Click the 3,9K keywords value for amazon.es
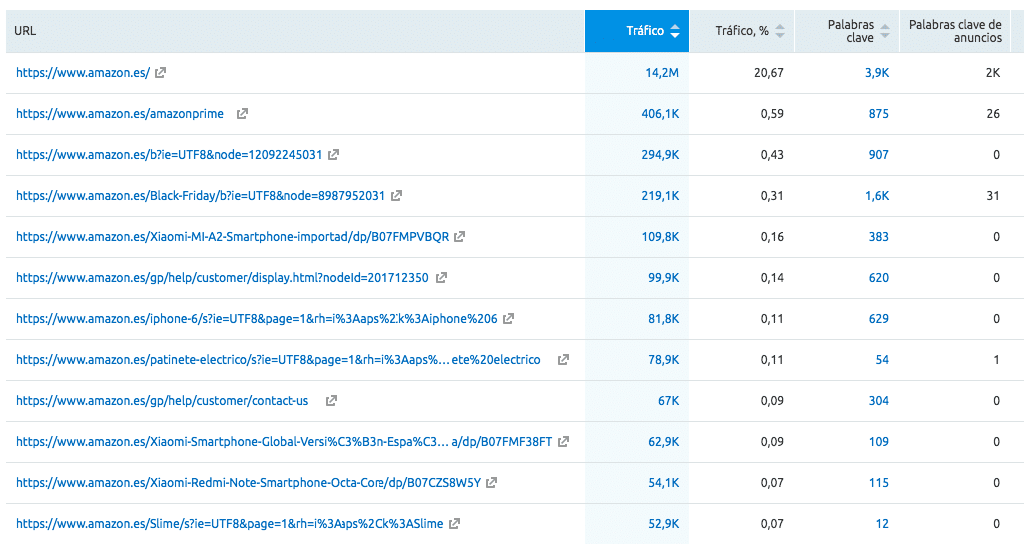This screenshot has height=544, width=1024. (x=877, y=72)
